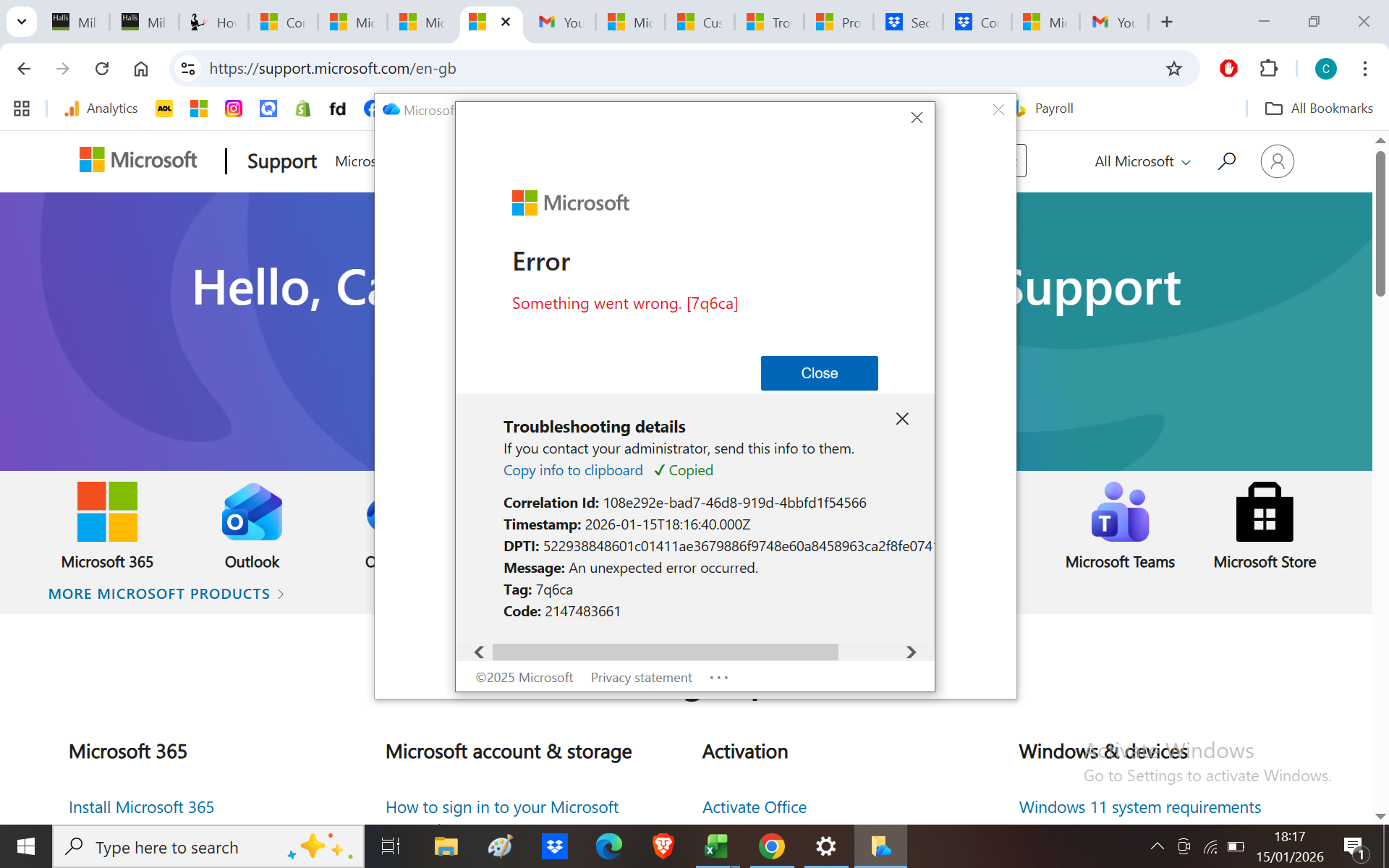Open Excel from the Windows taskbar
Image resolution: width=1389 pixels, height=868 pixels.
point(716,846)
